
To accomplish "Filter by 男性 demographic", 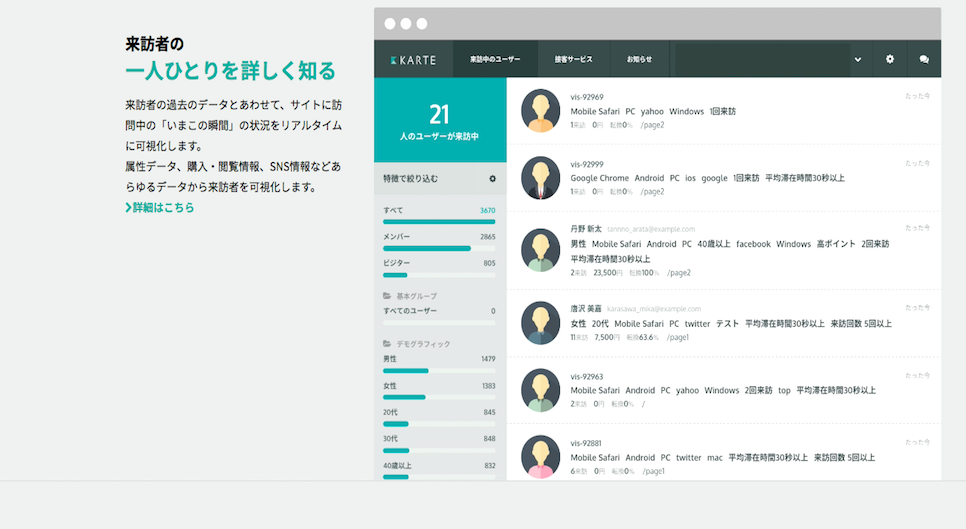I will click(x=439, y=364).
